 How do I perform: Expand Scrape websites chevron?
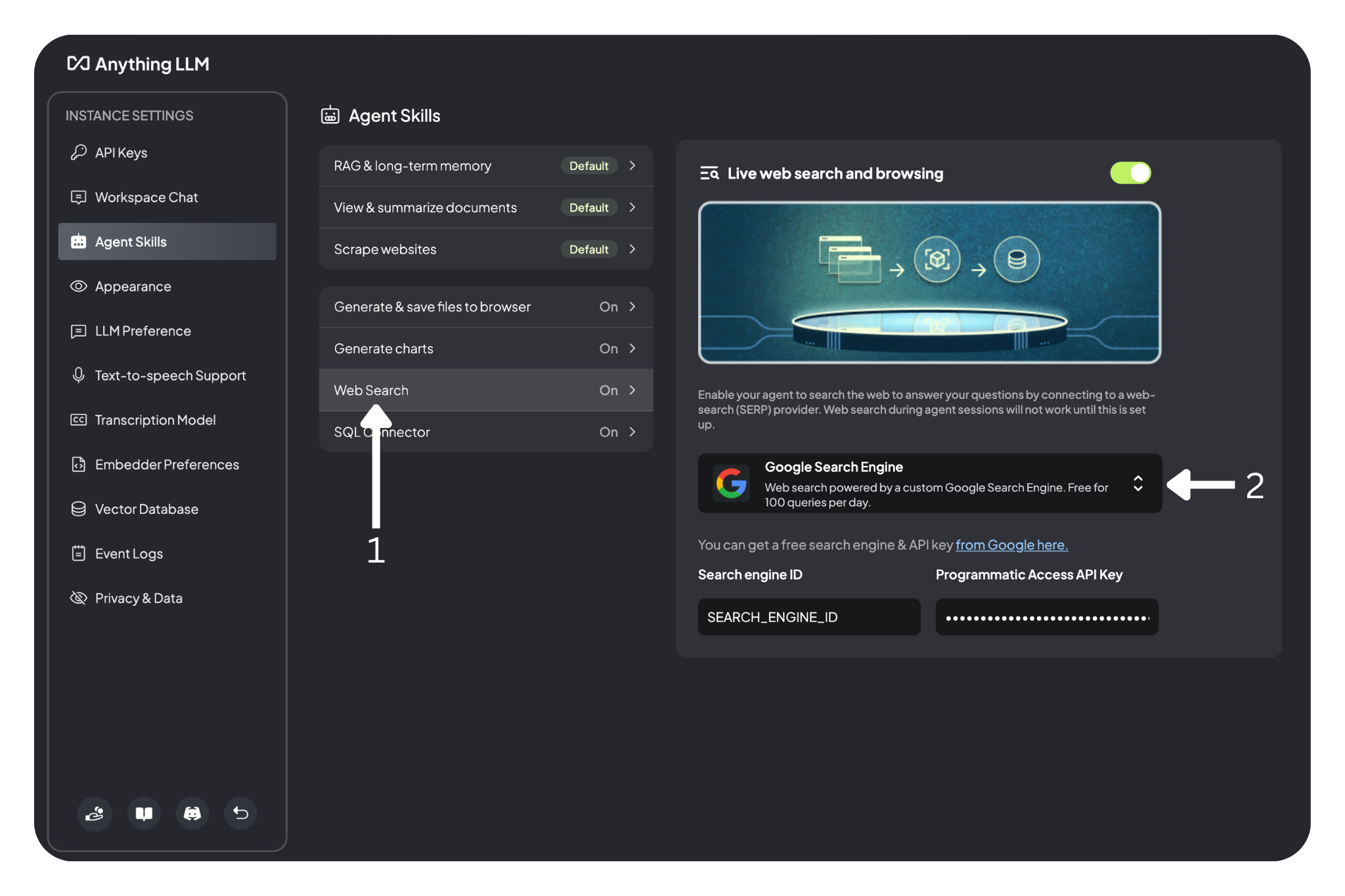point(632,249)
